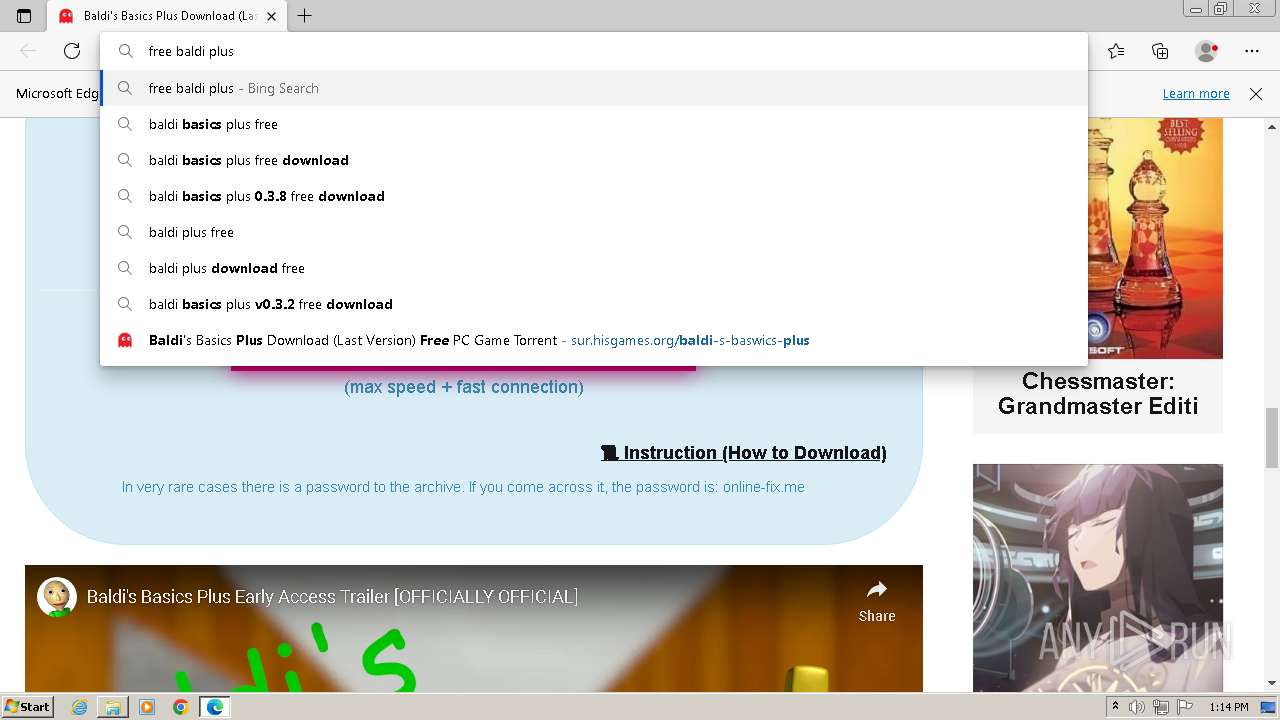This screenshot has height=720, width=1280.
Task: Click the scrollbar down arrow
Action: 1272,684
